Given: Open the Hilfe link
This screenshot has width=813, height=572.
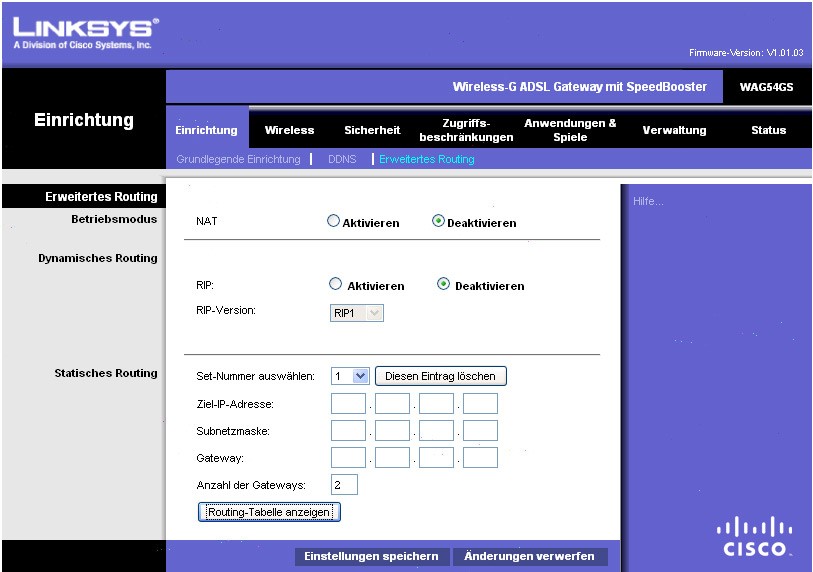Looking at the screenshot, I should click(648, 202).
